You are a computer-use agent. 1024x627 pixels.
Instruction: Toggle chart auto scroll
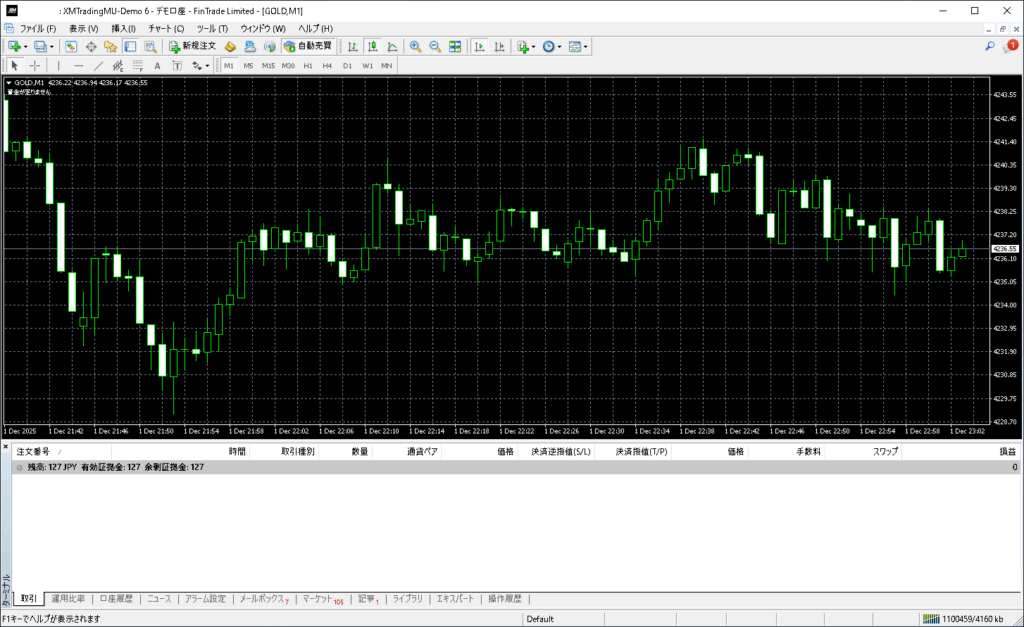pos(479,46)
